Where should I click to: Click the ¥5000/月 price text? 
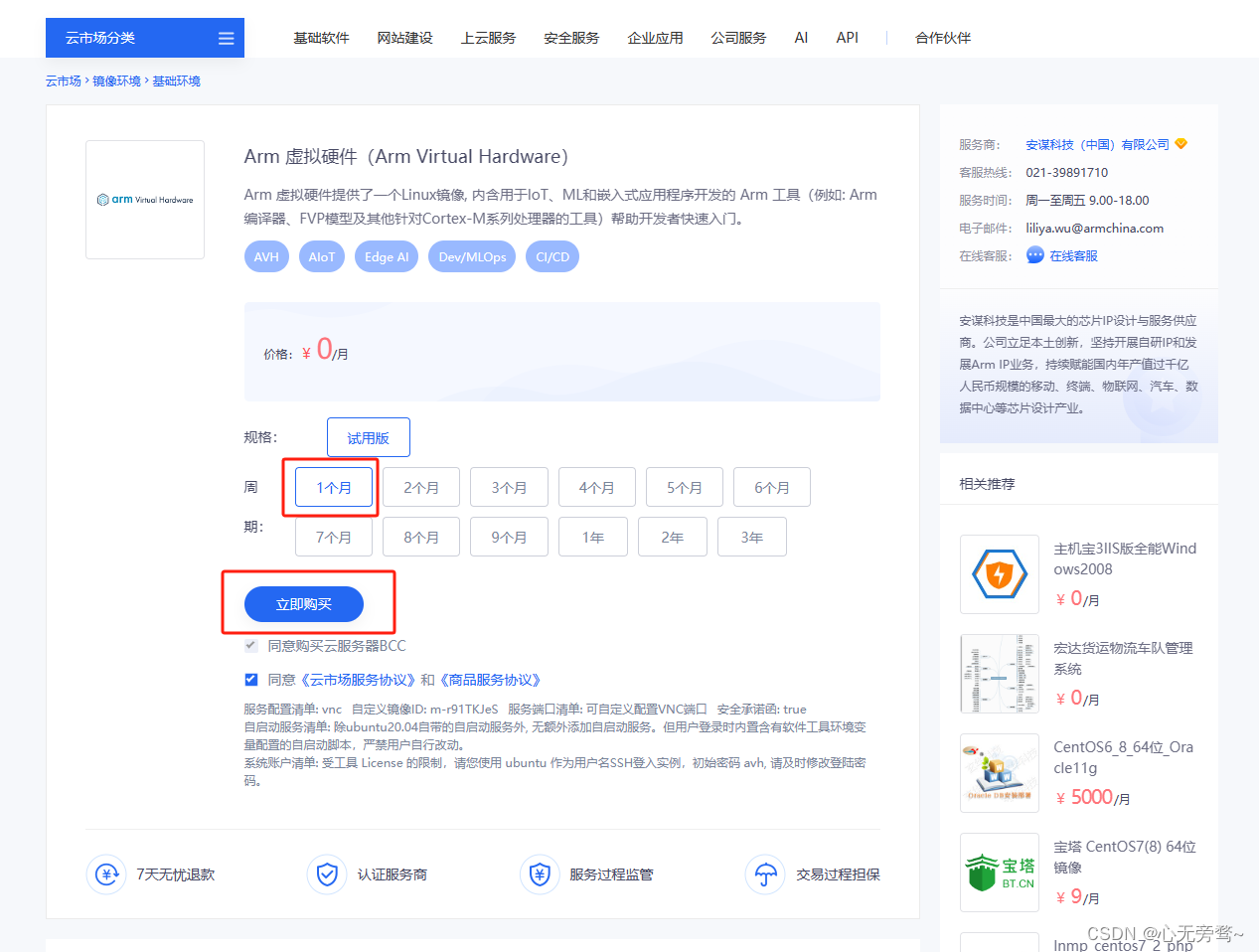coord(1092,797)
